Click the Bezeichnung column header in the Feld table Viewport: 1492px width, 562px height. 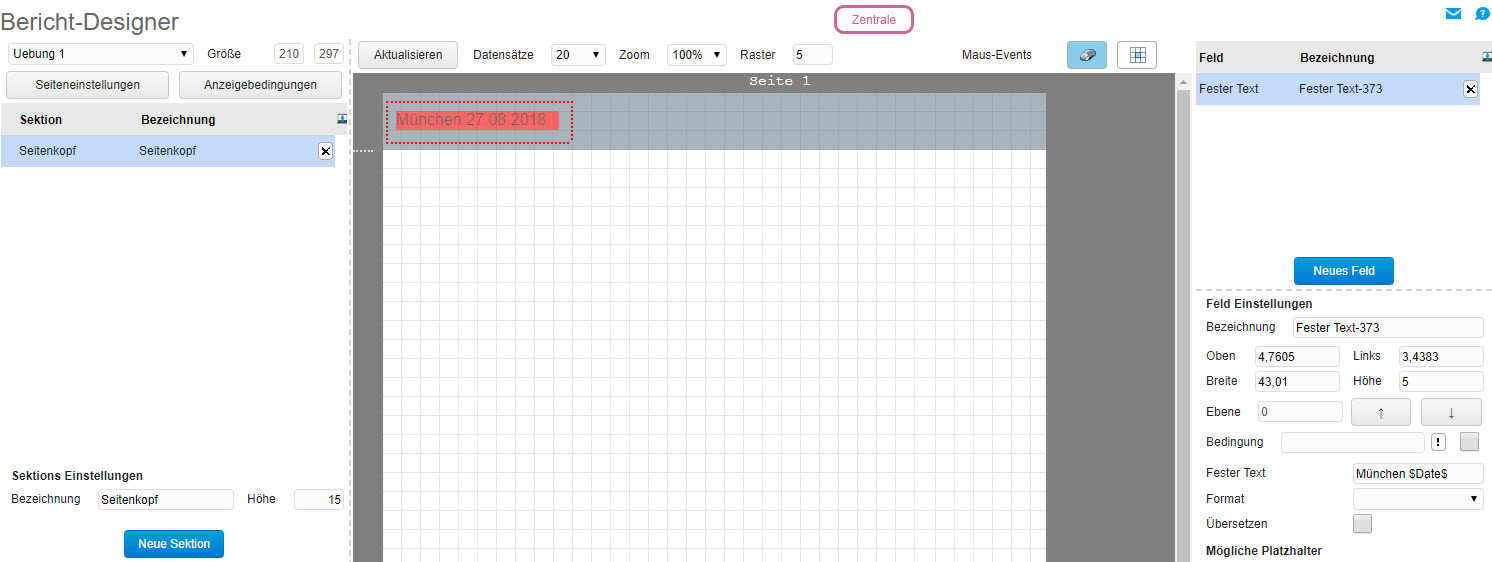[x=1337, y=58]
